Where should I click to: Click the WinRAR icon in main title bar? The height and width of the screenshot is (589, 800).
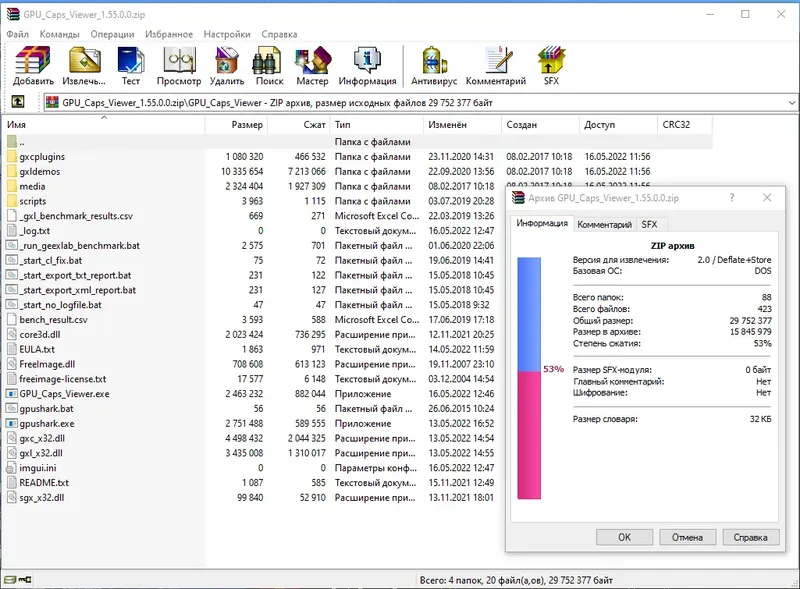click(x=13, y=14)
